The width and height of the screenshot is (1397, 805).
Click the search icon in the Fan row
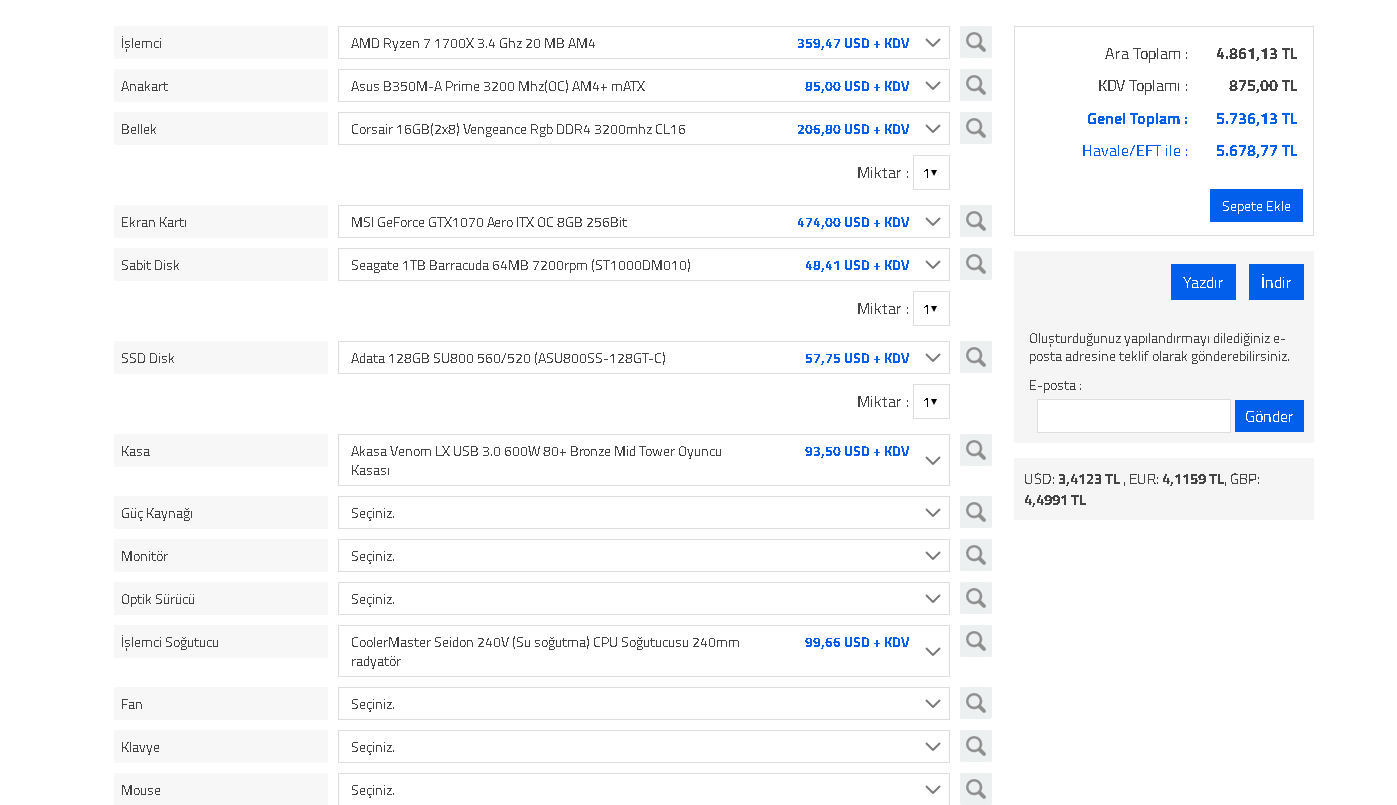976,703
